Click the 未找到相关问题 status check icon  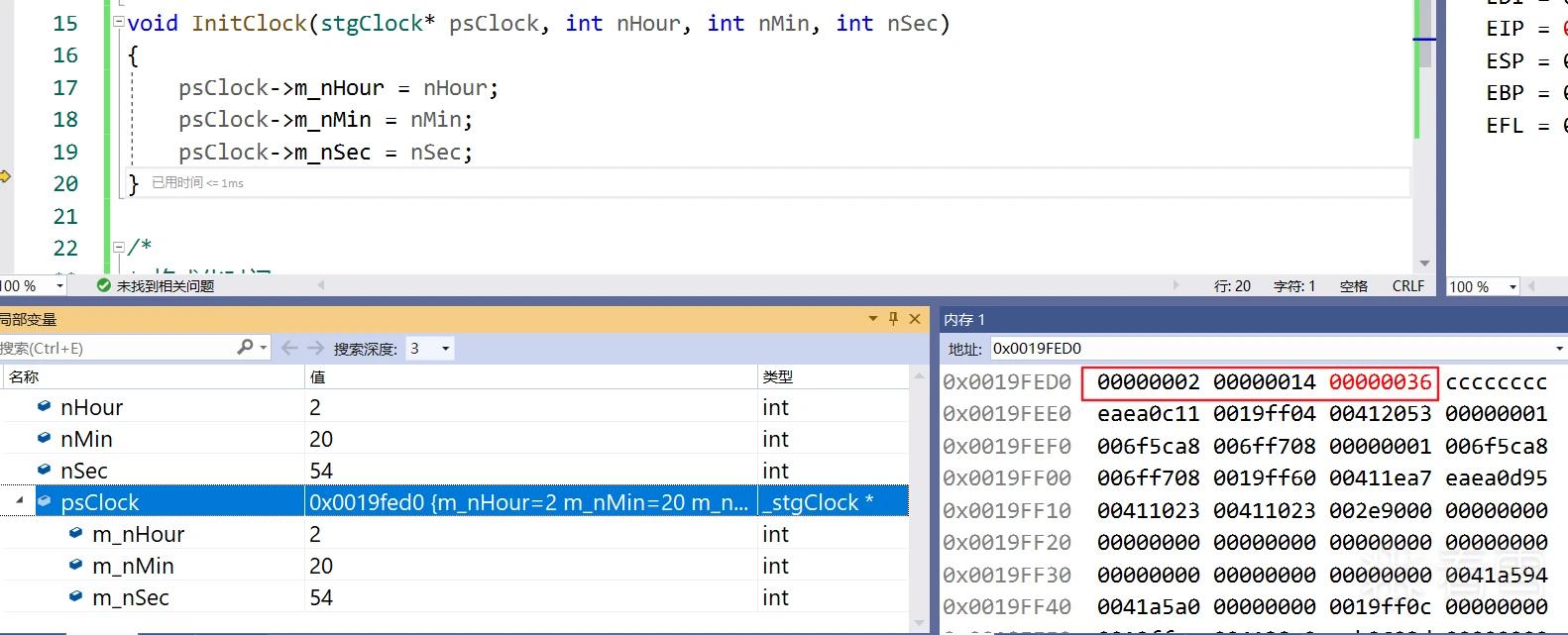(x=103, y=285)
